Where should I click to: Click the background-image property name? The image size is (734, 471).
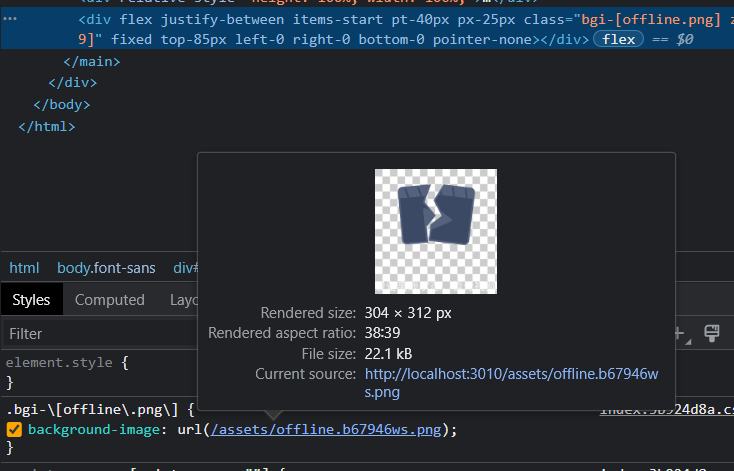pyautogui.click(x=94, y=429)
